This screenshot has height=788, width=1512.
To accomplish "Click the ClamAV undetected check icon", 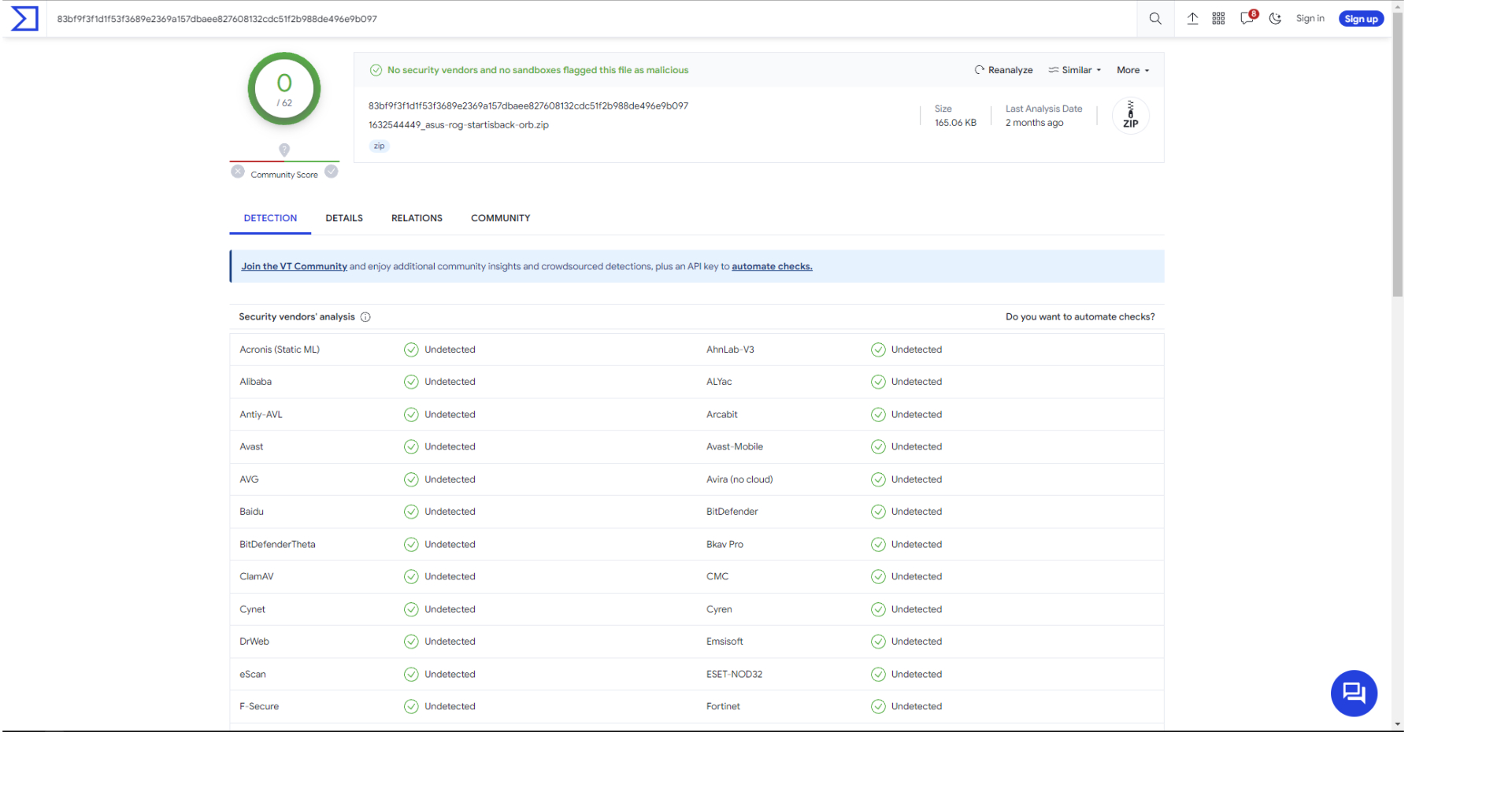I will tap(411, 577).
